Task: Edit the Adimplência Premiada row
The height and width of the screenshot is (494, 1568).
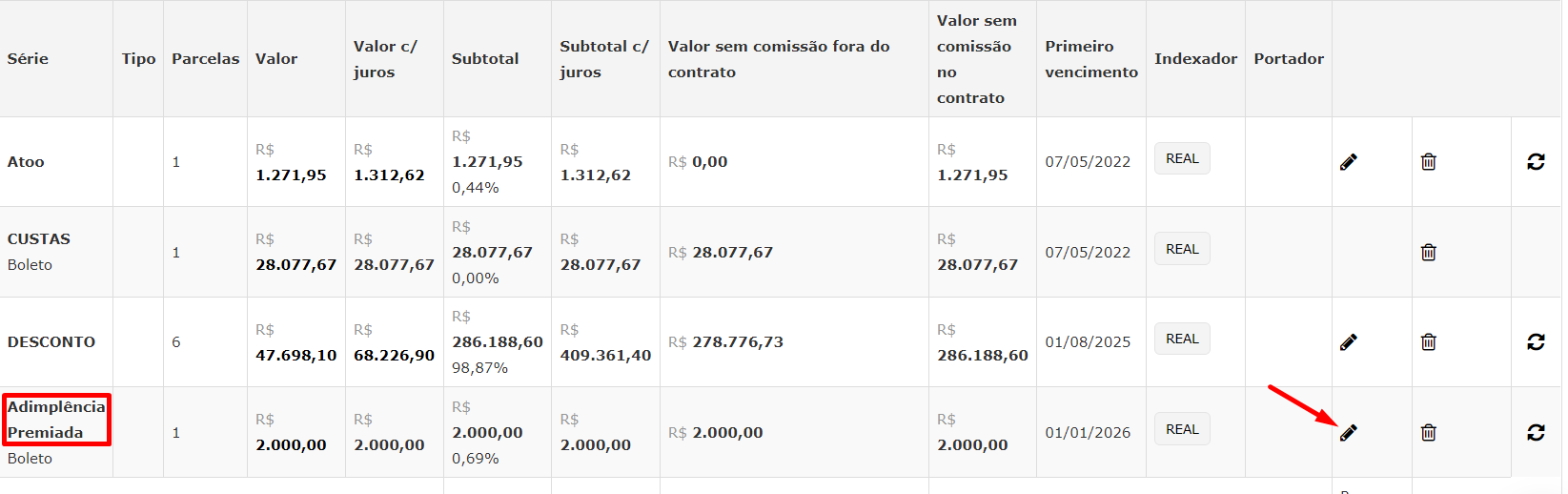Action: pyautogui.click(x=1348, y=433)
